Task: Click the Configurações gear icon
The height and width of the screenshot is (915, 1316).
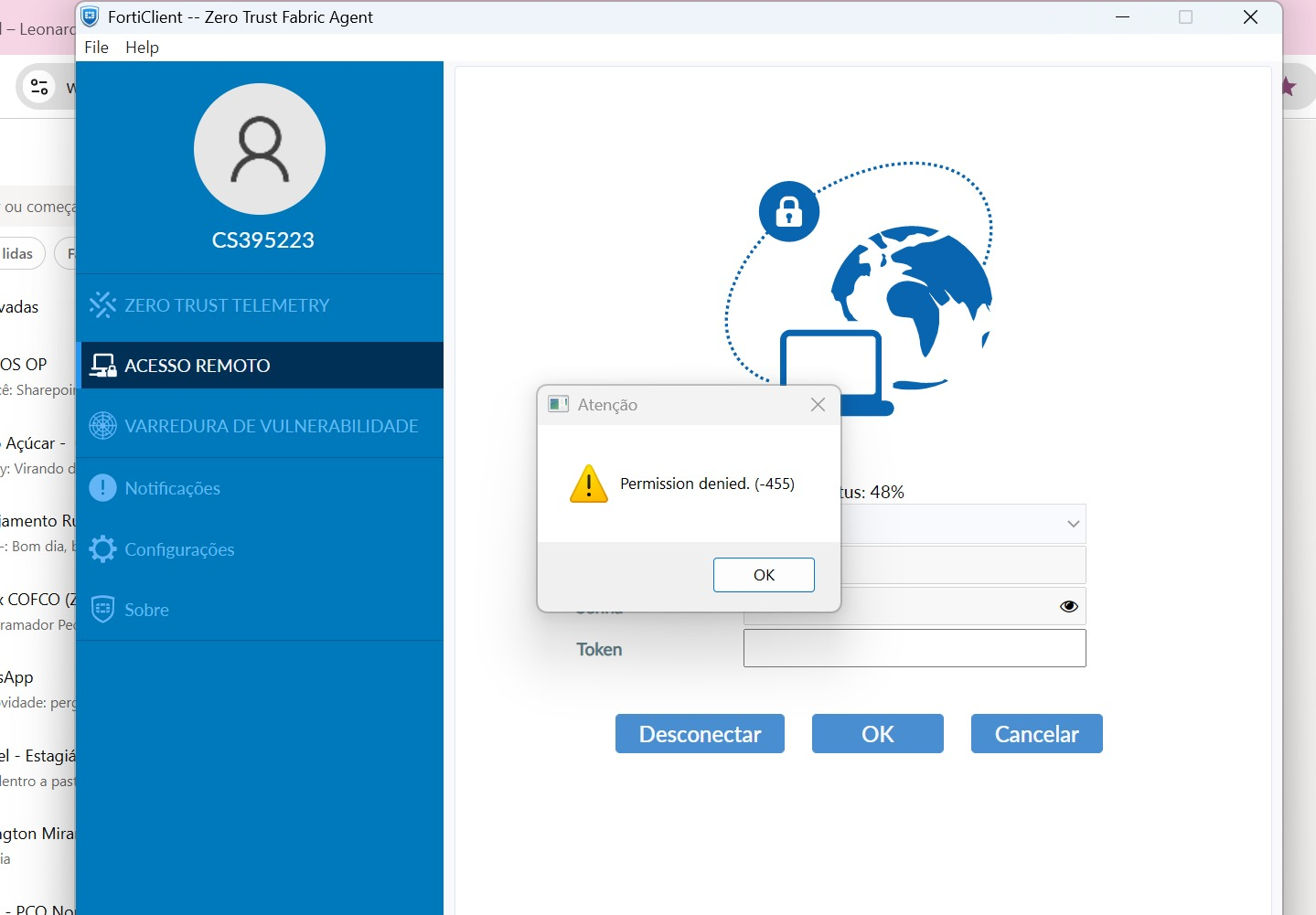Action: (x=102, y=548)
